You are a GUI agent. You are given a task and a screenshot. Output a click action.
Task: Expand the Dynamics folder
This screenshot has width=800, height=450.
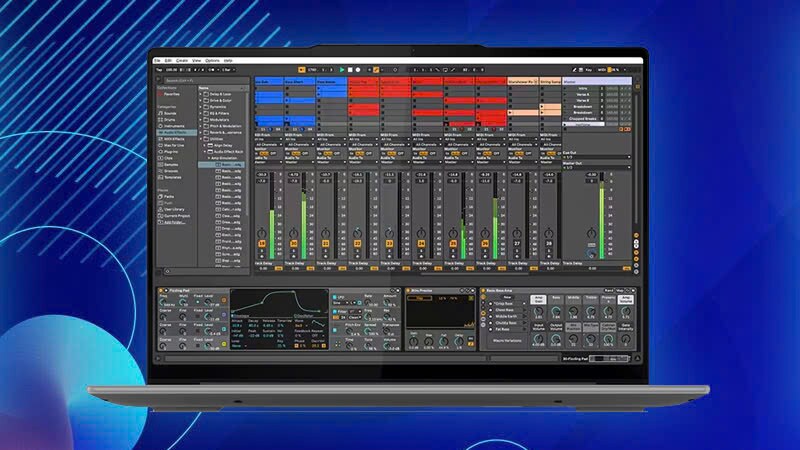[201, 107]
